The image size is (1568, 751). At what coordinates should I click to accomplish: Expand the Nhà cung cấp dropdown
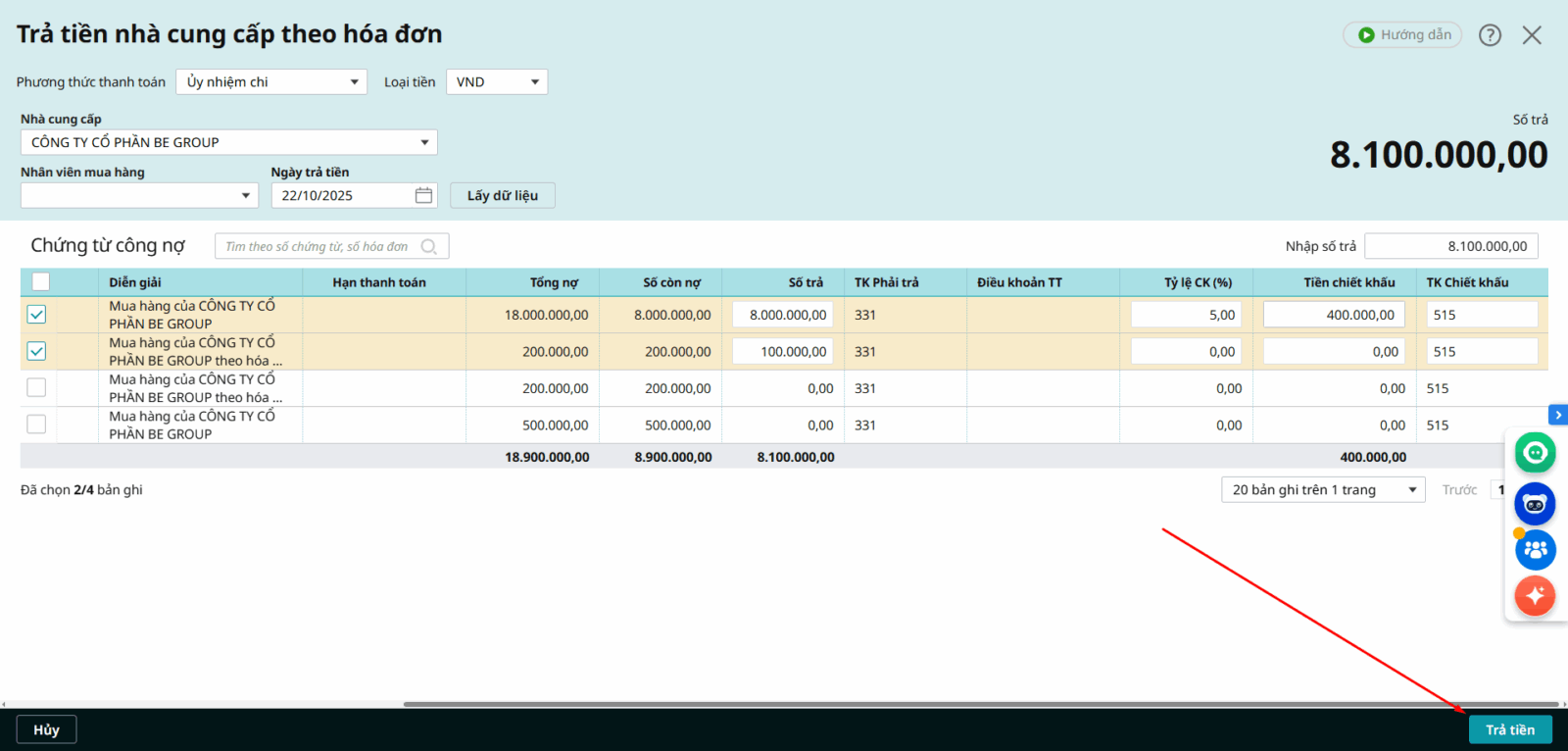point(228,142)
